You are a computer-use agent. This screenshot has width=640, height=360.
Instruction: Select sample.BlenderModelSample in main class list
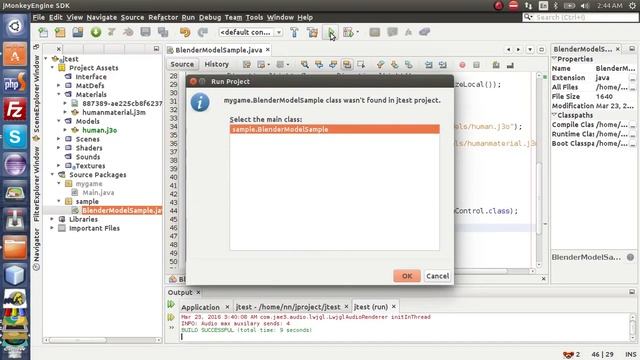pos(335,129)
